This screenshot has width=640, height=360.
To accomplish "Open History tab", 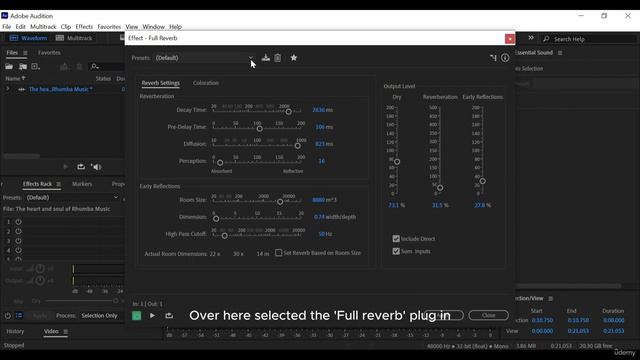I will coord(15,331).
